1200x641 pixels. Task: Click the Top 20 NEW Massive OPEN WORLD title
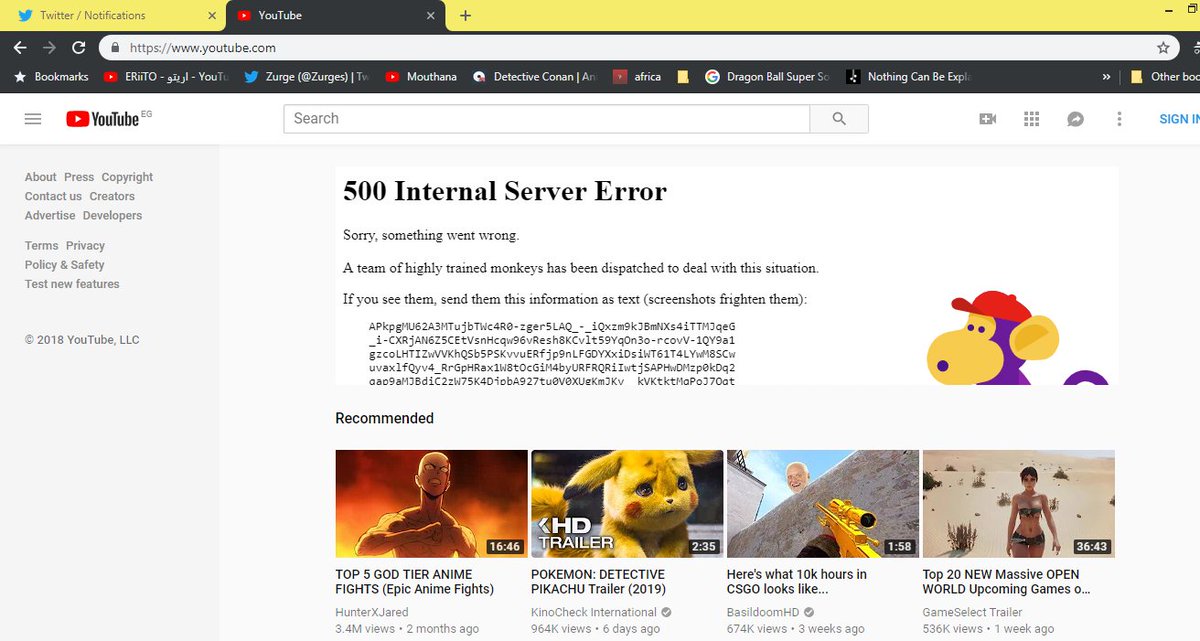[1006, 582]
